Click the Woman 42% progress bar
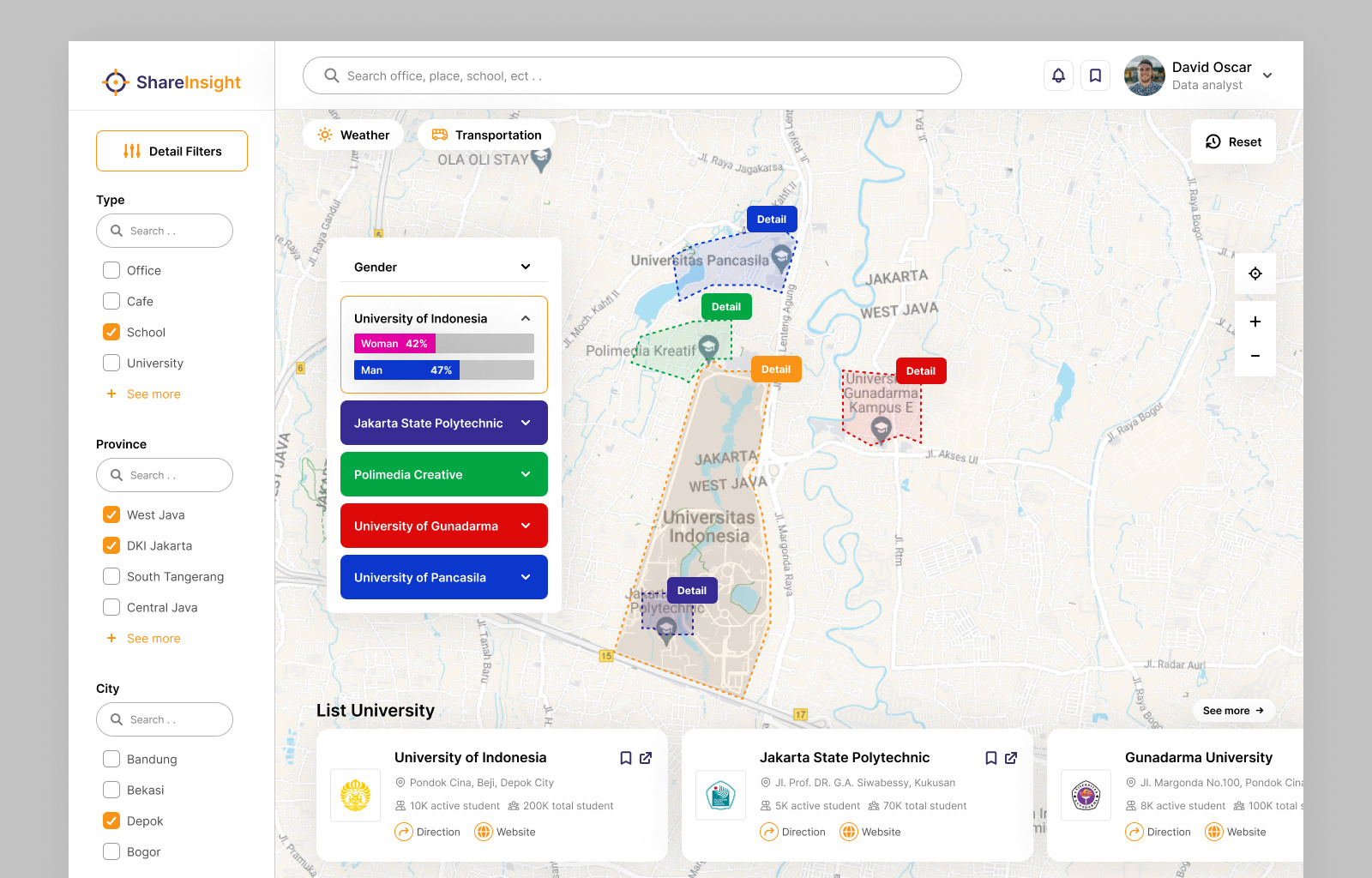This screenshot has width=1372, height=878. [x=394, y=343]
